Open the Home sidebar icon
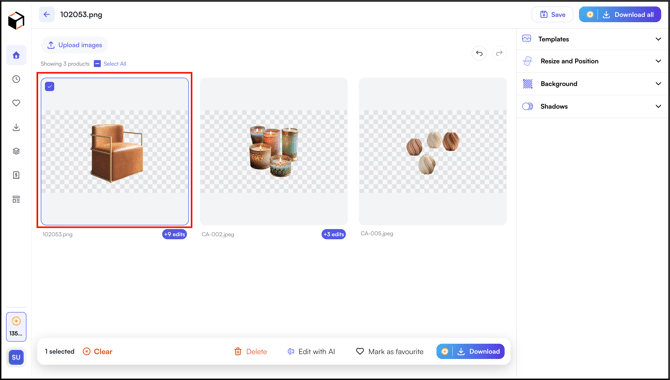 (x=16, y=55)
